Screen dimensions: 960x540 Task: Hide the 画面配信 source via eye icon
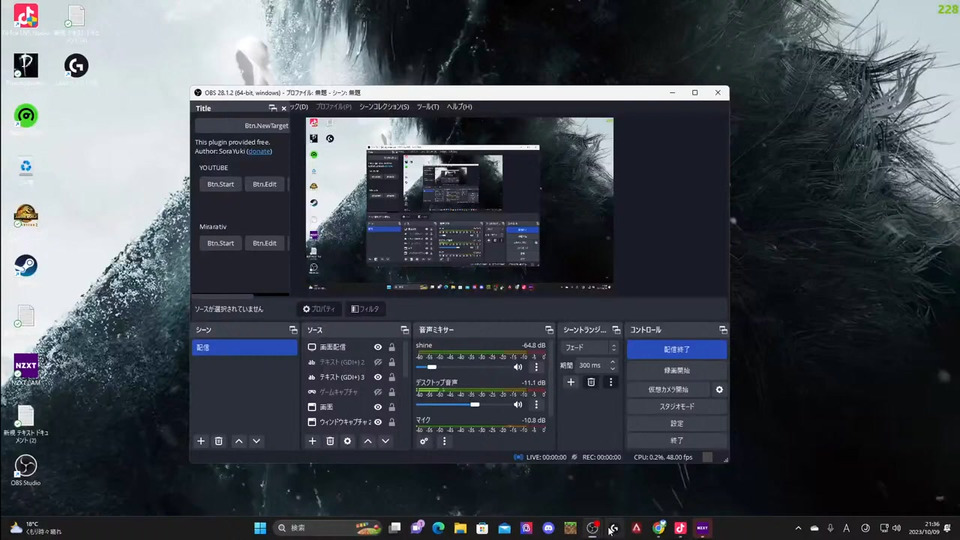378,347
